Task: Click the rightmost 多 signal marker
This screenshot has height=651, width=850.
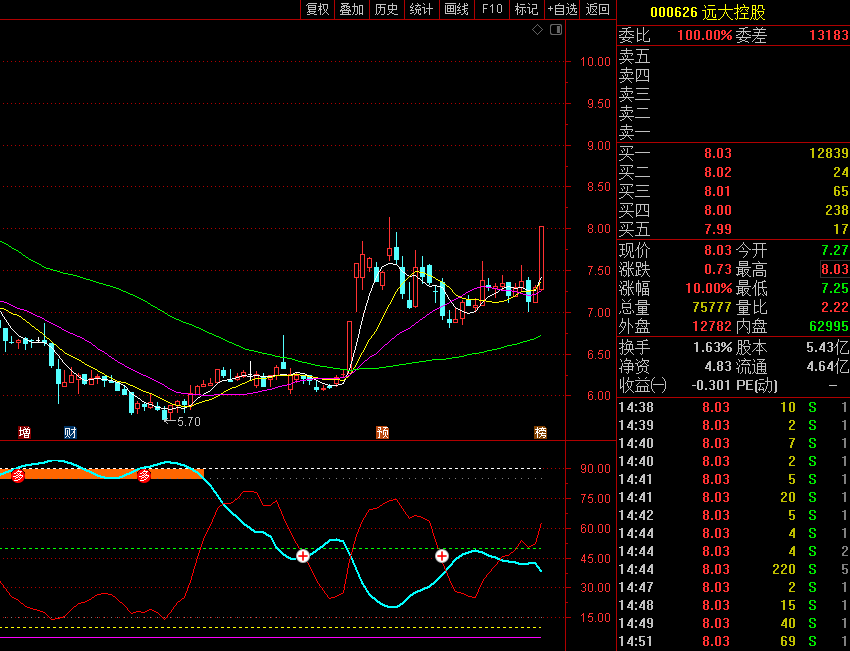Action: tap(144, 476)
